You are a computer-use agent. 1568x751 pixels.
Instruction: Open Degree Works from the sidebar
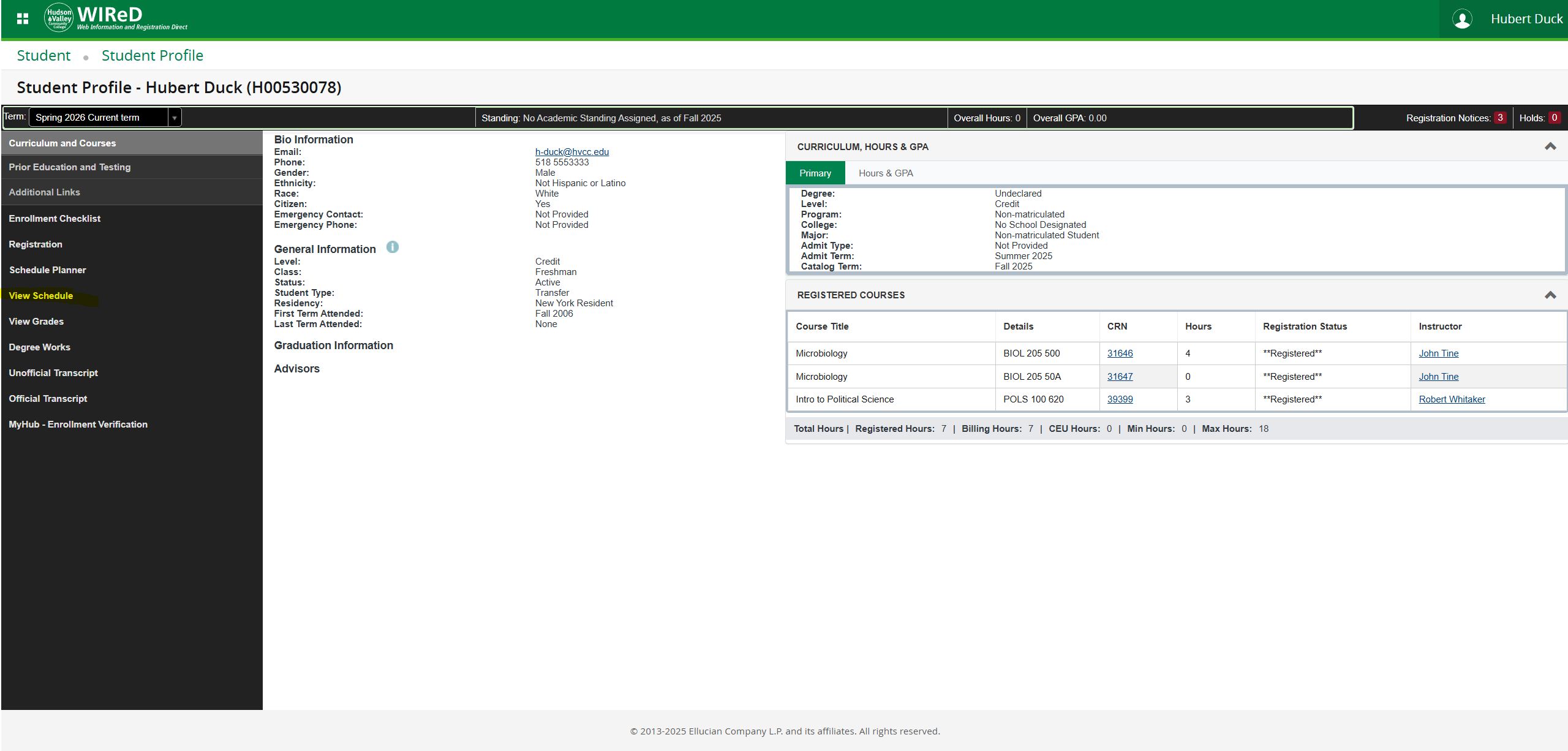pyautogui.click(x=39, y=347)
